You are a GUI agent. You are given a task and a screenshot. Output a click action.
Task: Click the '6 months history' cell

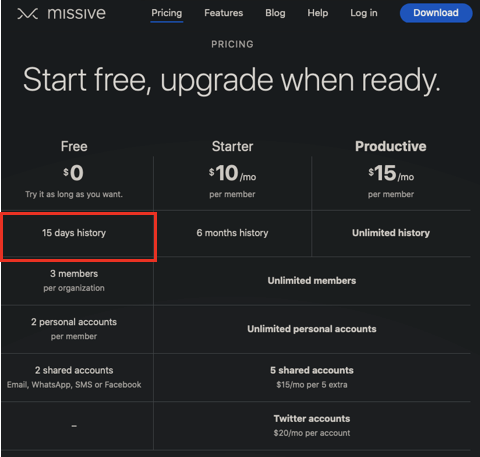pos(232,233)
